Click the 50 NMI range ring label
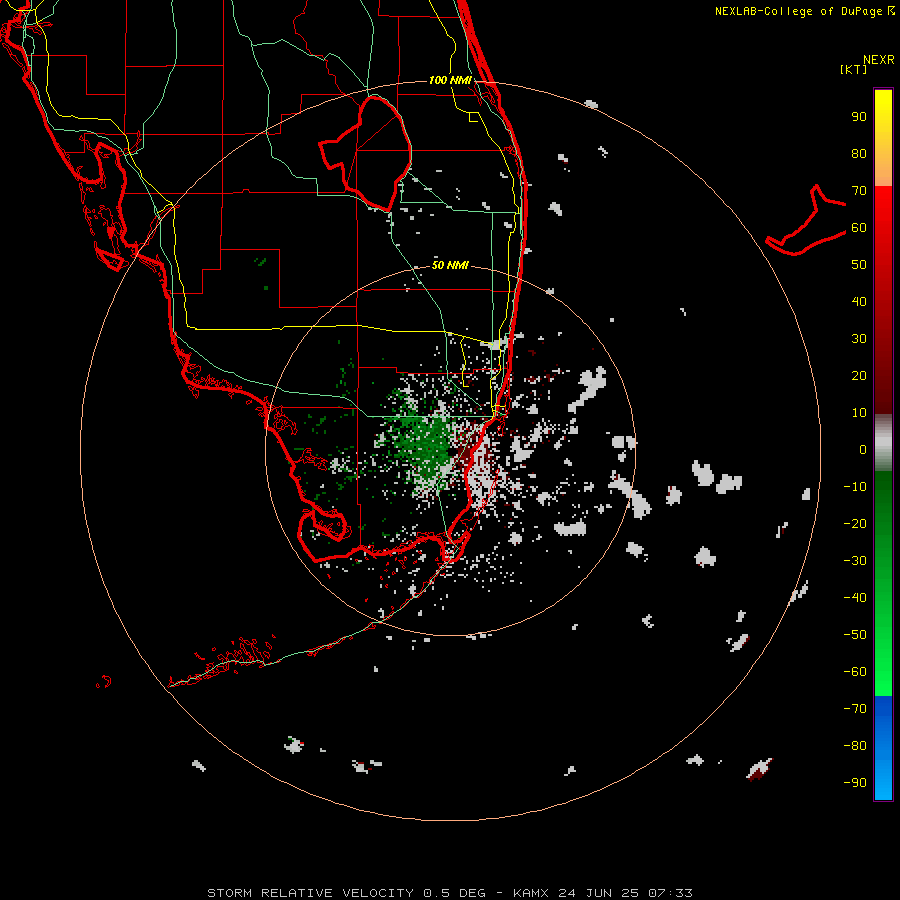900x900 pixels. coord(450,265)
